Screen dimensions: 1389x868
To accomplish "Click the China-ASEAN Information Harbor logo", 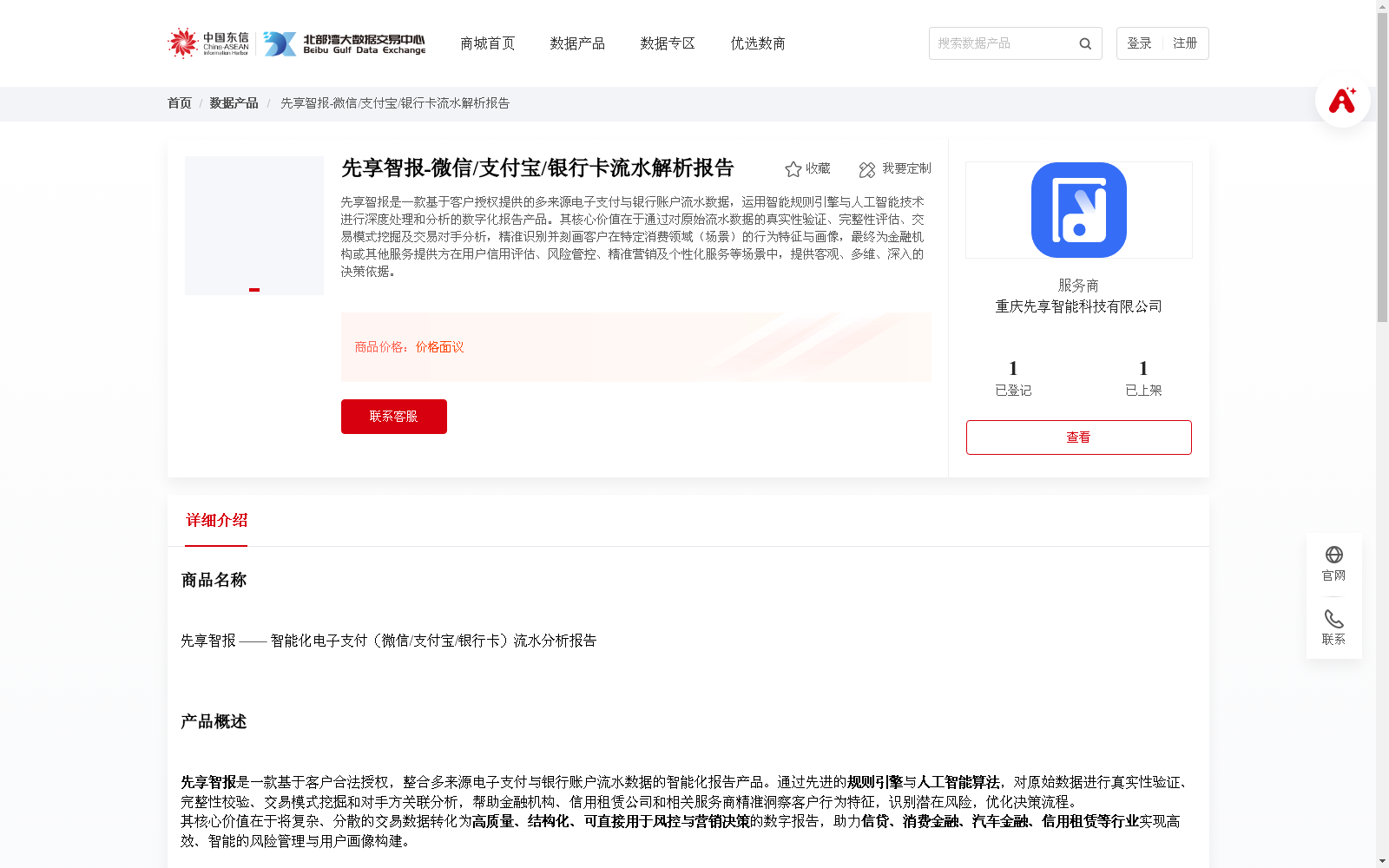I will 208,43.
